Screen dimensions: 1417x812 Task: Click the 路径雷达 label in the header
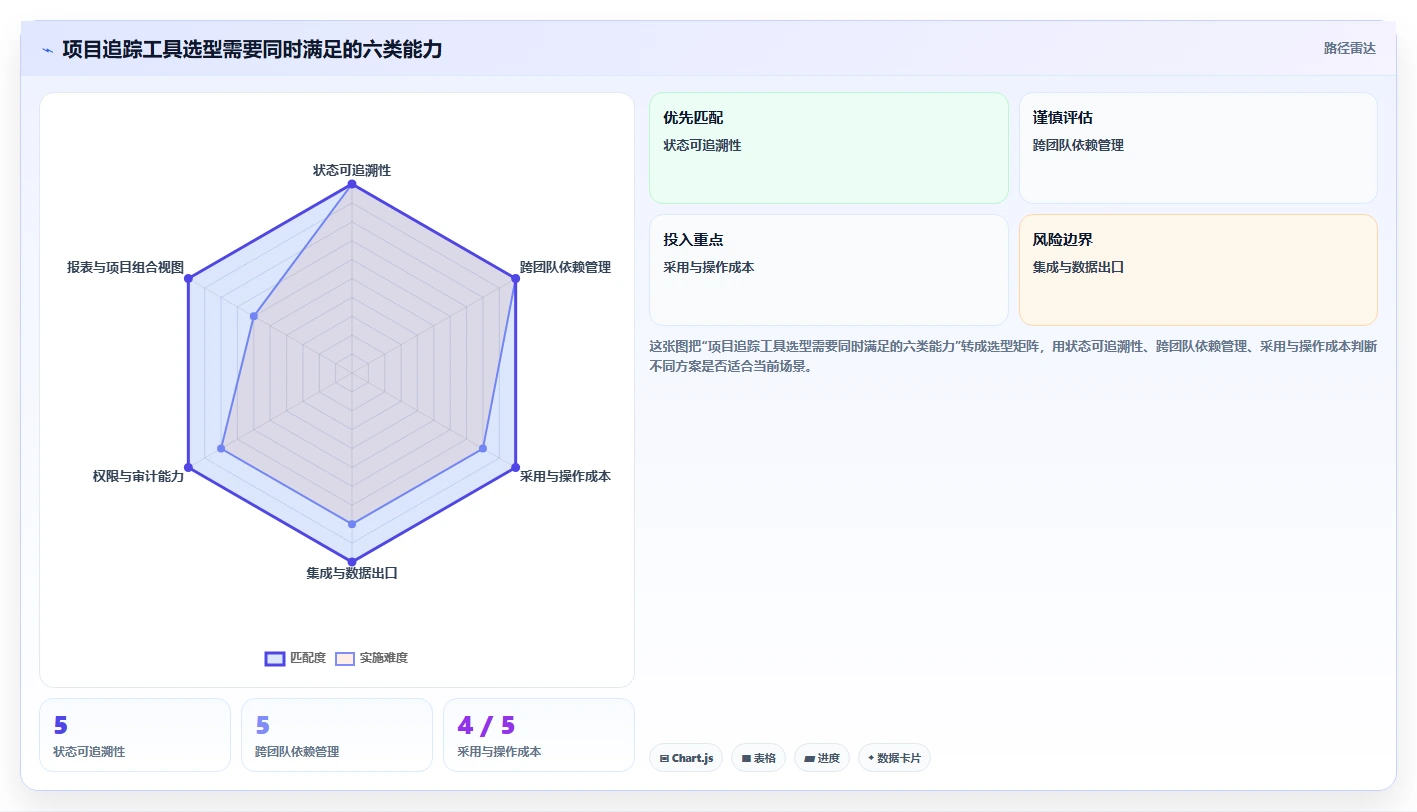[1349, 48]
